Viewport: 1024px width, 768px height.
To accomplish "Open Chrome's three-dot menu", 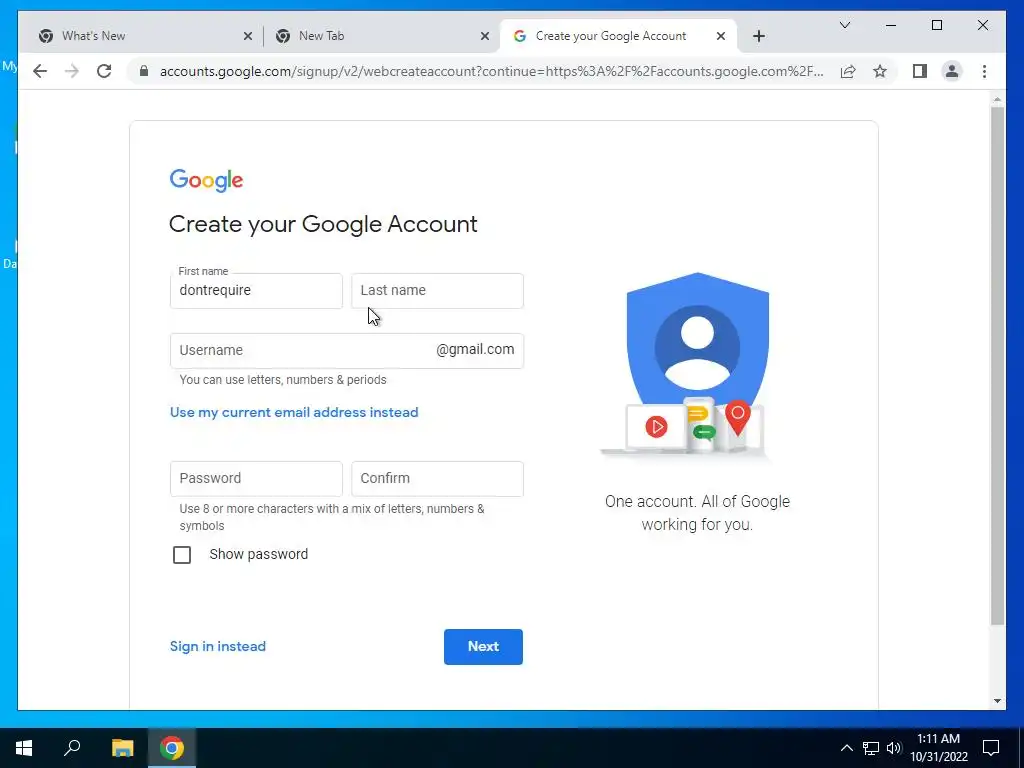I will pyautogui.click(x=984, y=71).
